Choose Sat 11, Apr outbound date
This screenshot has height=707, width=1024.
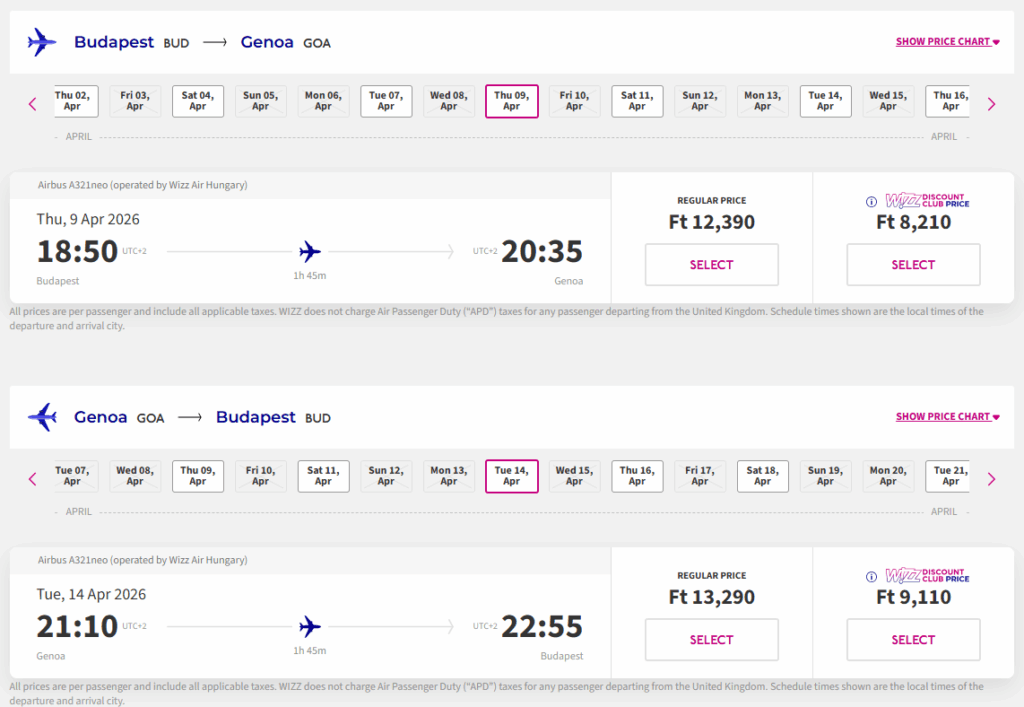click(x=637, y=101)
